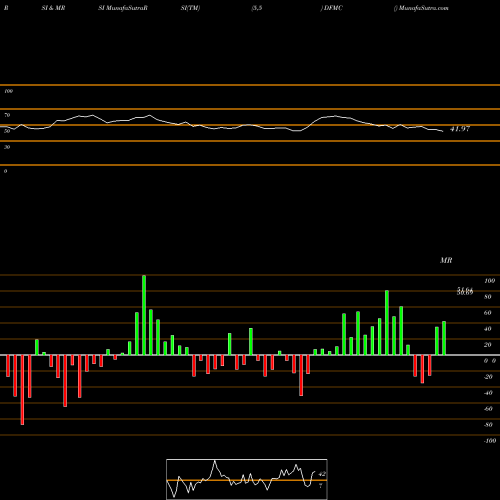Click the RSI value label 41.97

[460, 129]
